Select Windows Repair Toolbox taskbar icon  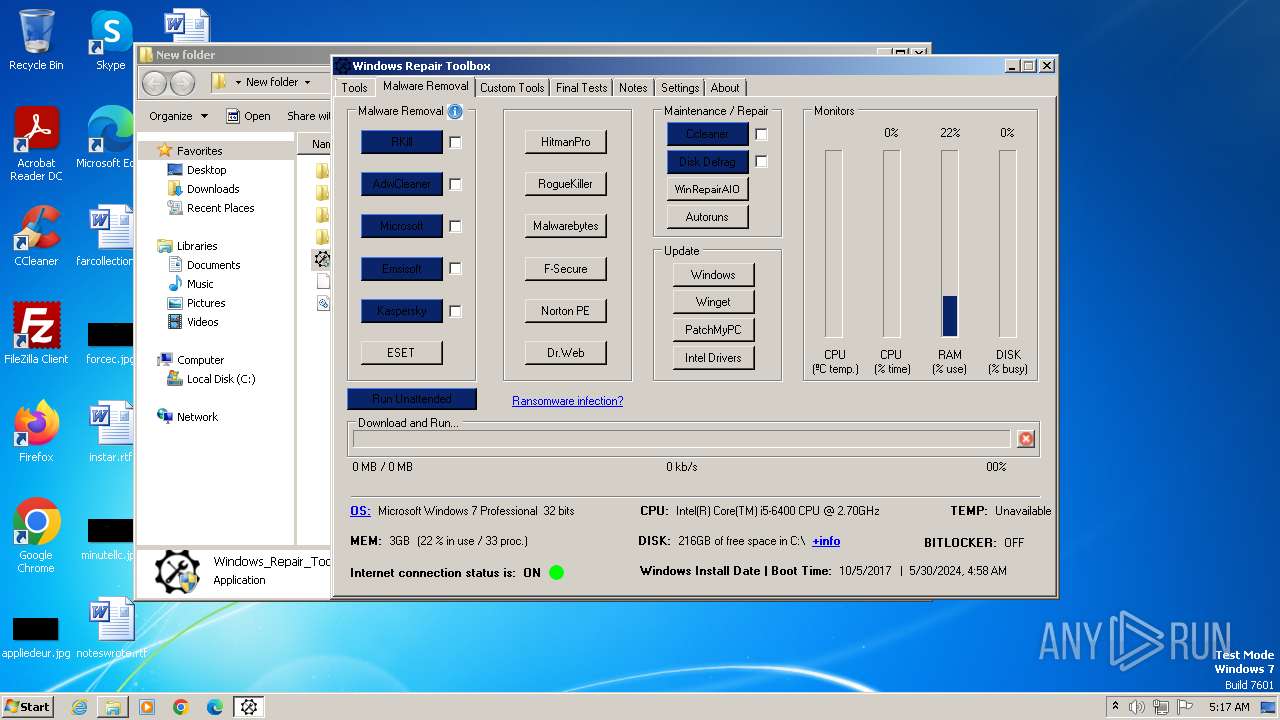pyautogui.click(x=249, y=707)
